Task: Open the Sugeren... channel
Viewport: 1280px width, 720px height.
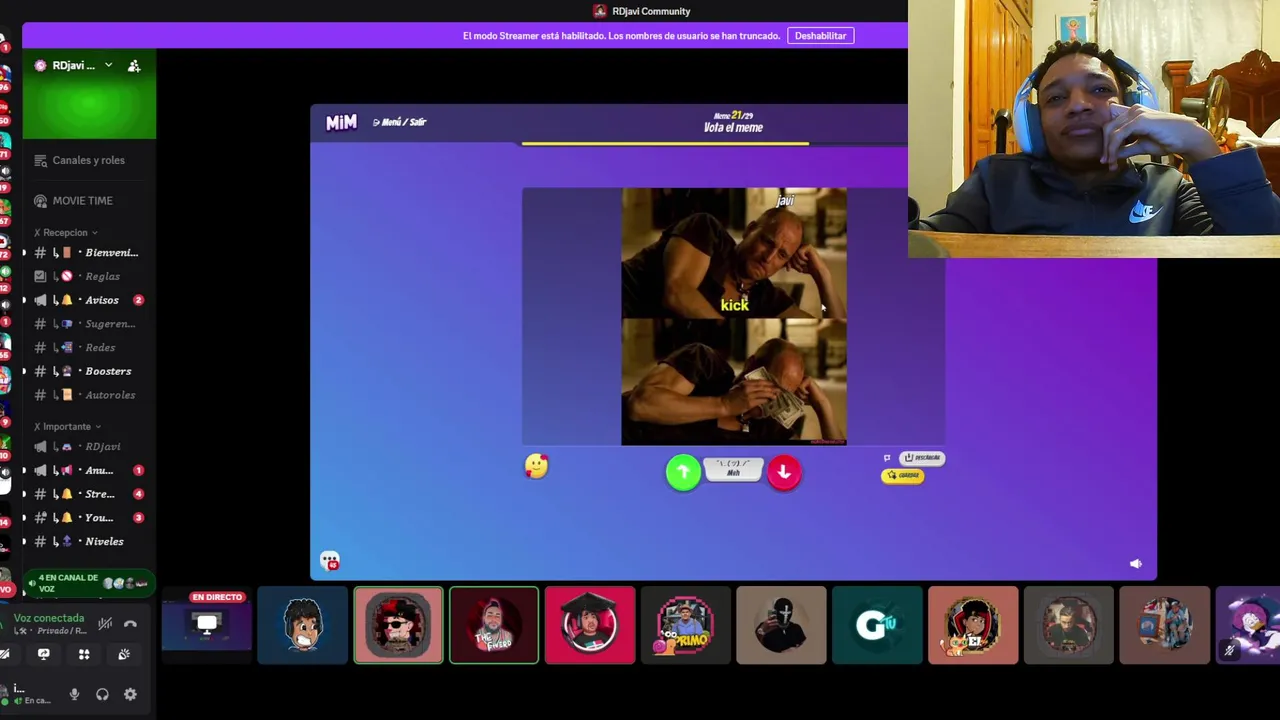Action: (x=88, y=324)
